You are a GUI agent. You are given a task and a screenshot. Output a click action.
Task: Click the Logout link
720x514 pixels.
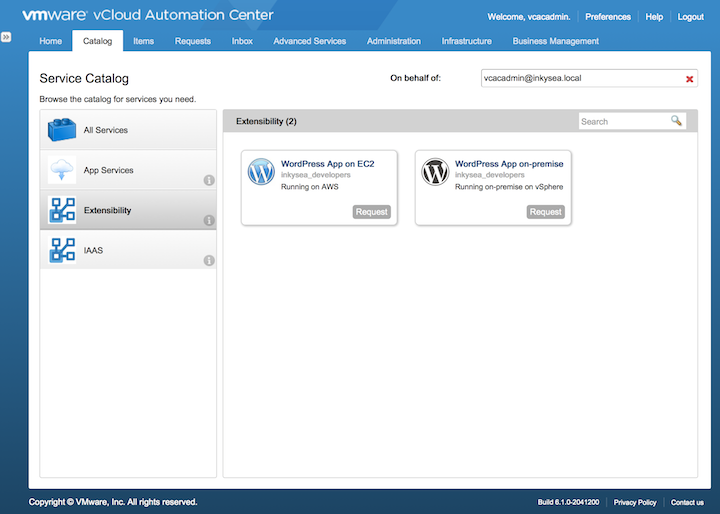[x=690, y=17]
